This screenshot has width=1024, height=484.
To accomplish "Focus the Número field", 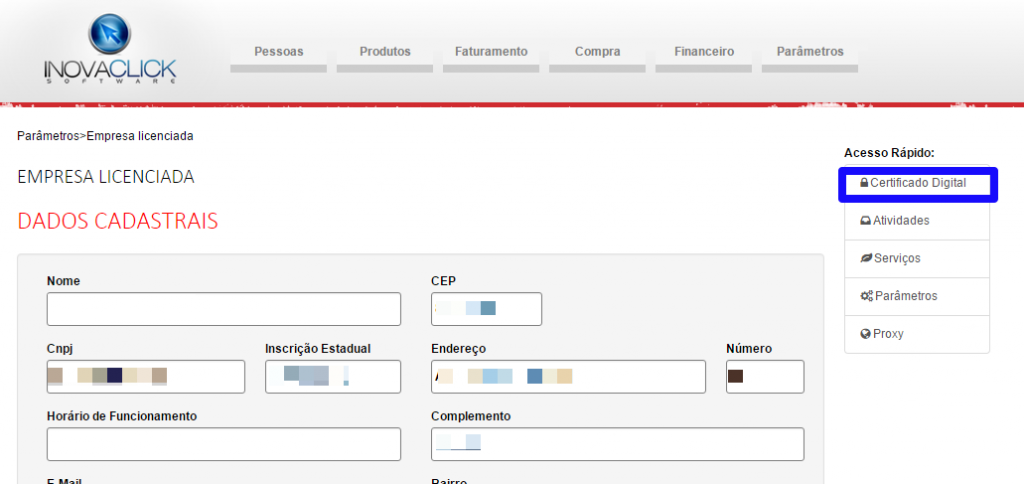I will pyautogui.click(x=765, y=377).
